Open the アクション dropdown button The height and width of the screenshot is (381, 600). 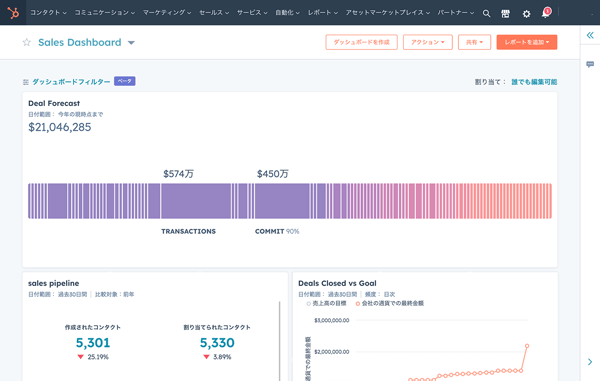(x=428, y=42)
